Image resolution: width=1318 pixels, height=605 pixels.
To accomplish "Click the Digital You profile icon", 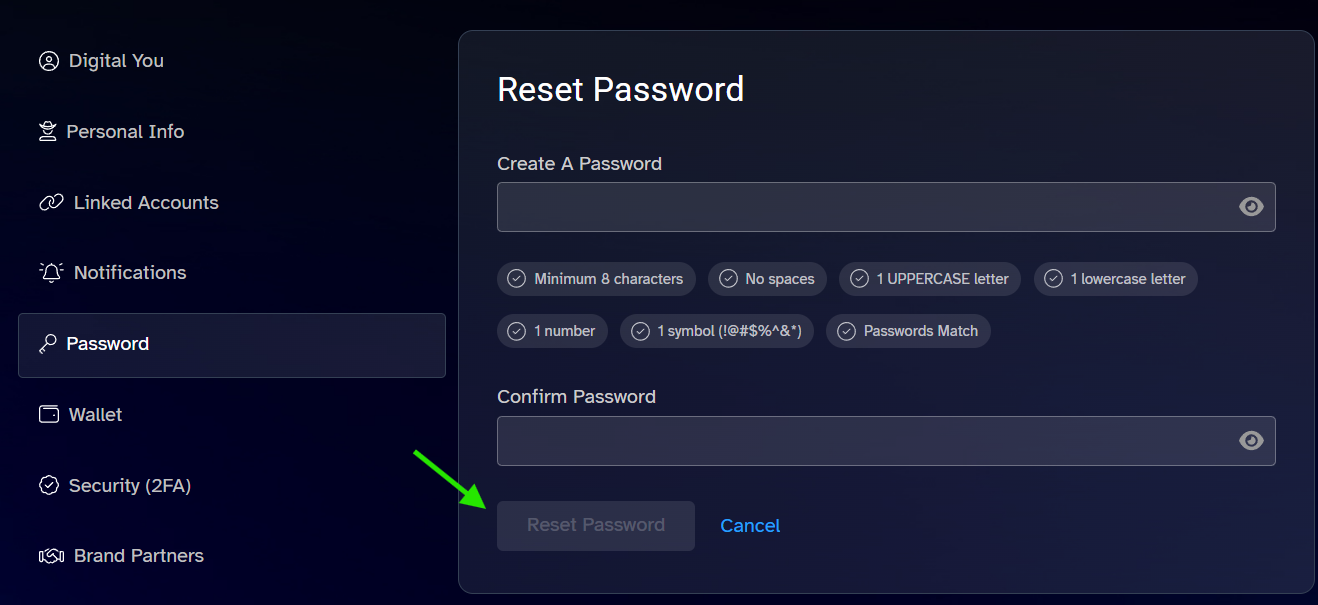I will click(x=49, y=61).
